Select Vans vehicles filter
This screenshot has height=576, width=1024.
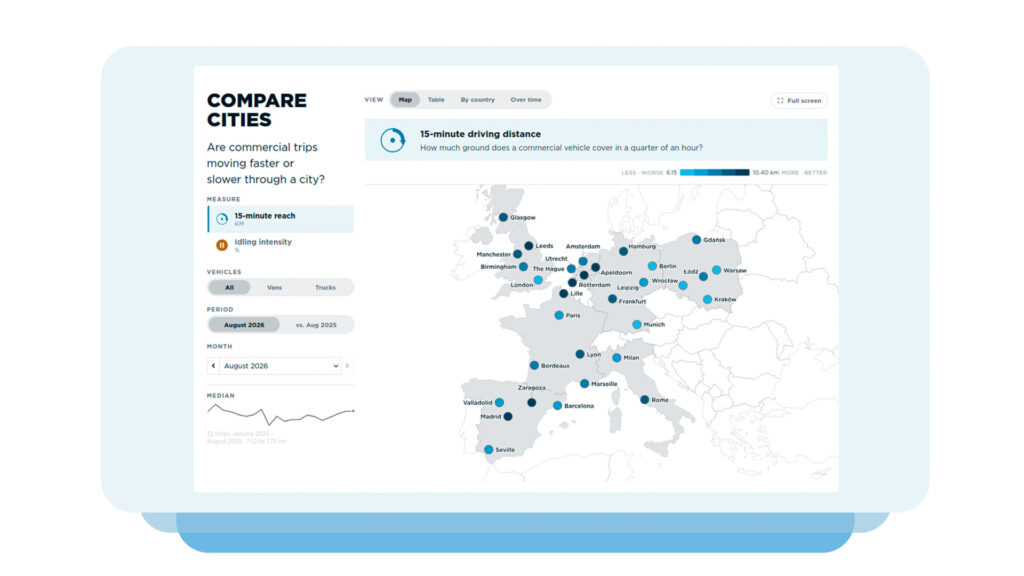pos(274,287)
